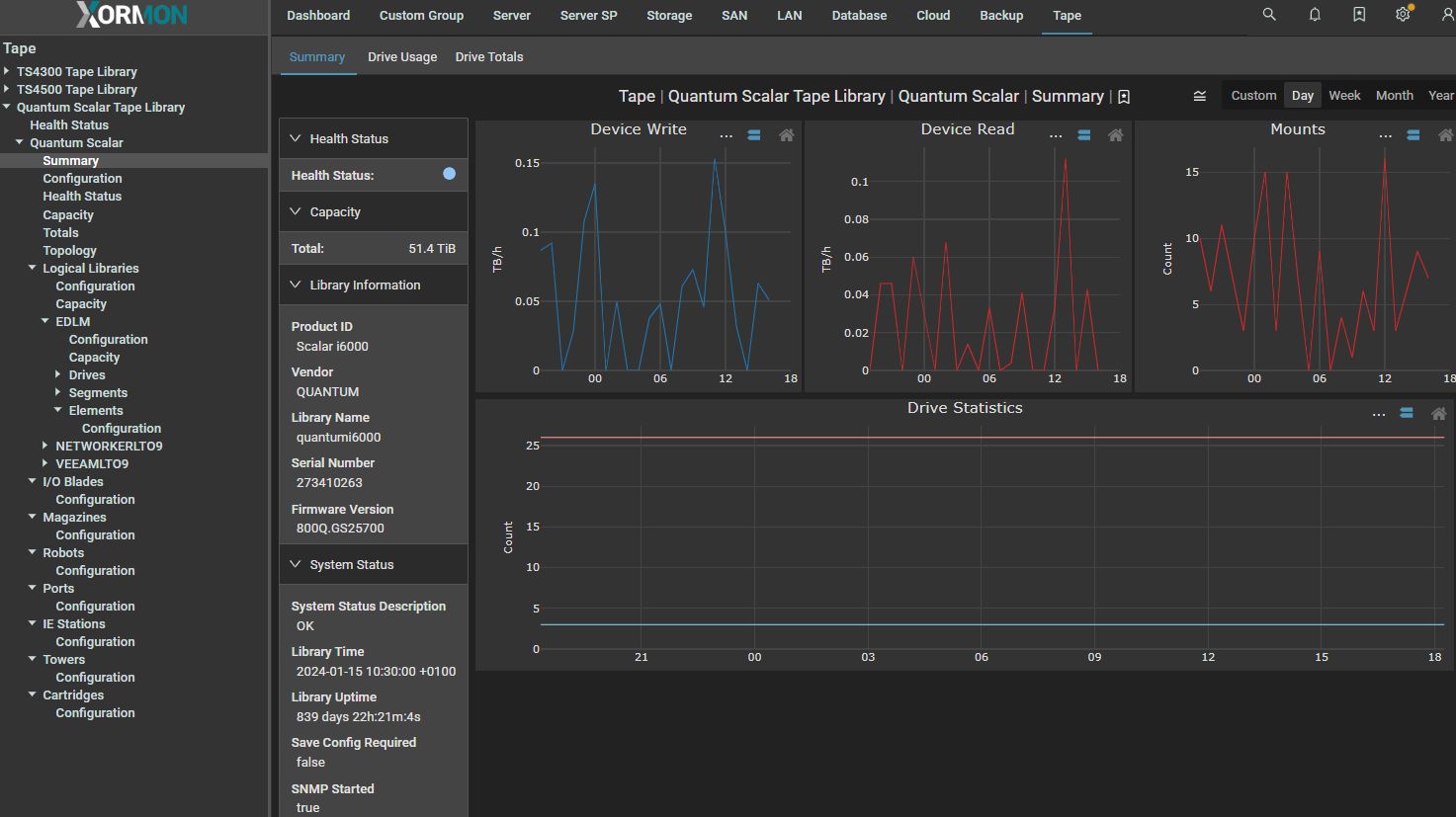Toggle Device Read chart legend icon
This screenshot has height=817, width=1456.
click(1084, 135)
